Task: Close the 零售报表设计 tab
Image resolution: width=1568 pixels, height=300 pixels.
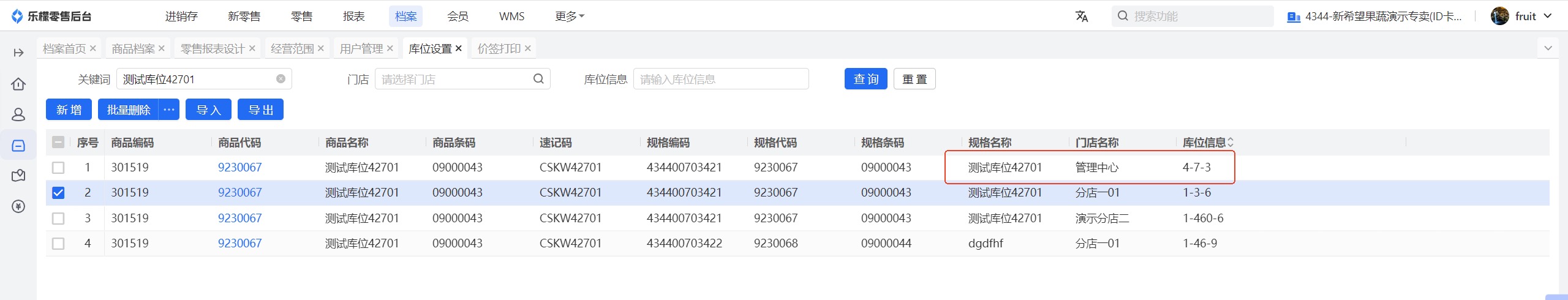Action: (252, 48)
